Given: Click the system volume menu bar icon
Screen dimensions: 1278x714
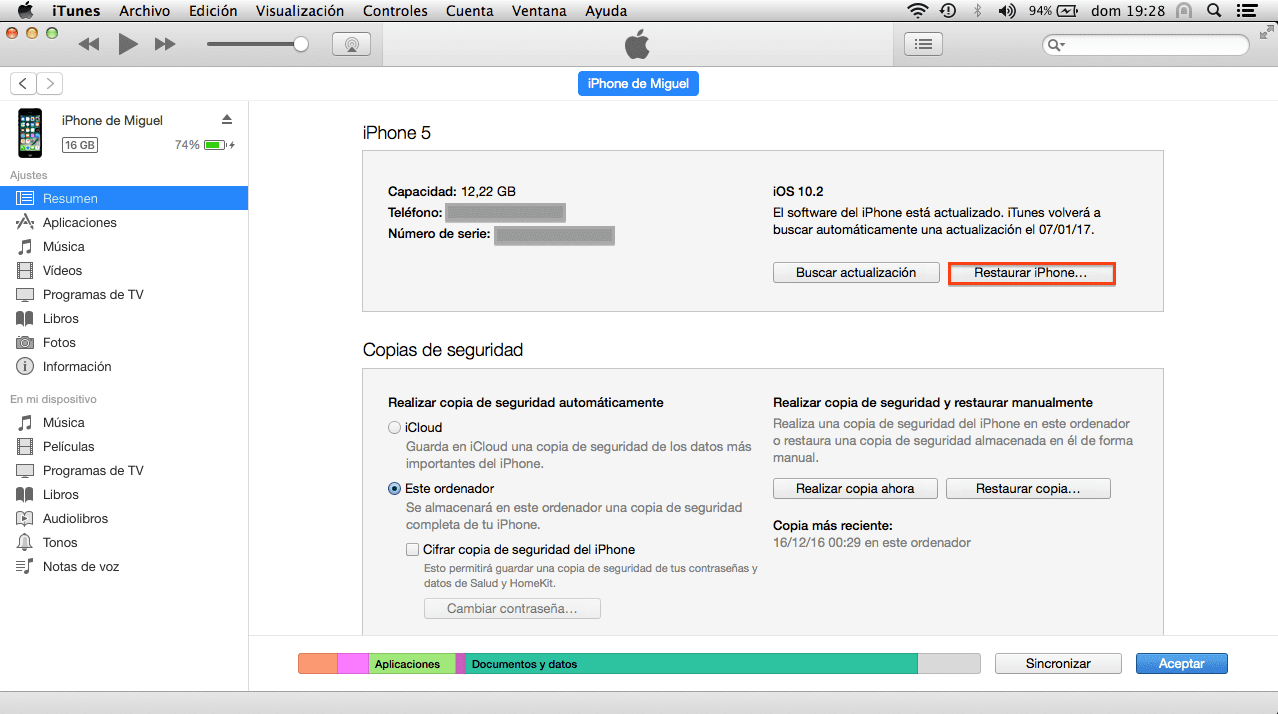Looking at the screenshot, I should click(x=1007, y=11).
